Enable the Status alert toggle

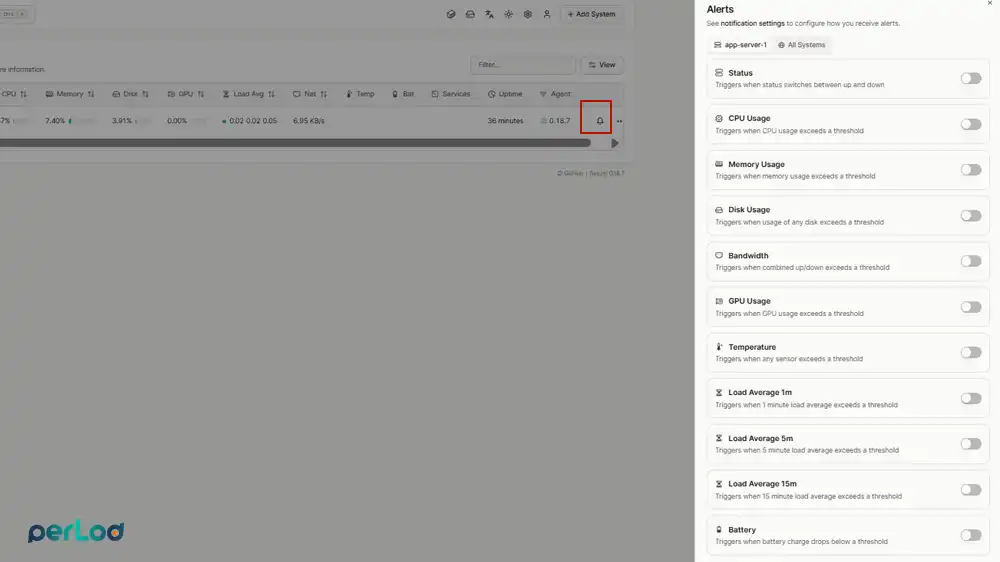(x=971, y=78)
